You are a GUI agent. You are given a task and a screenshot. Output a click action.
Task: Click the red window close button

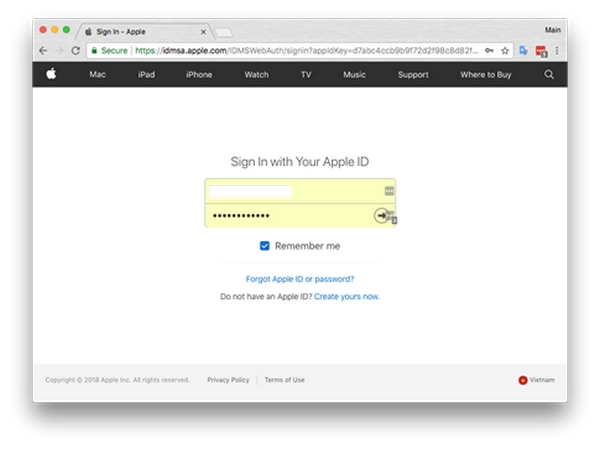tap(43, 29)
